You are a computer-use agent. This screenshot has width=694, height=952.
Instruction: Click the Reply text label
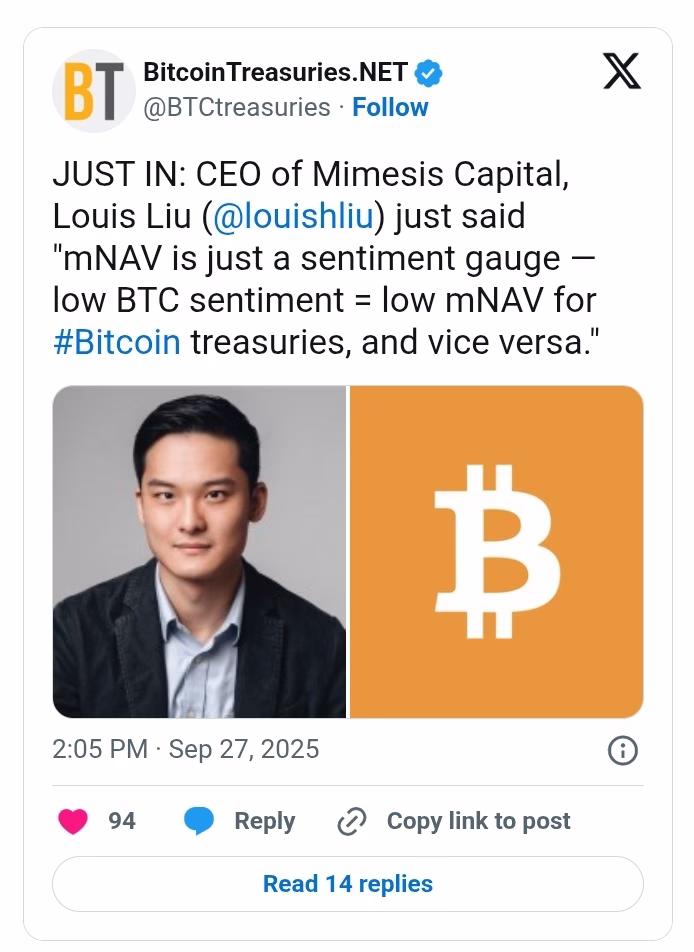tap(264, 821)
